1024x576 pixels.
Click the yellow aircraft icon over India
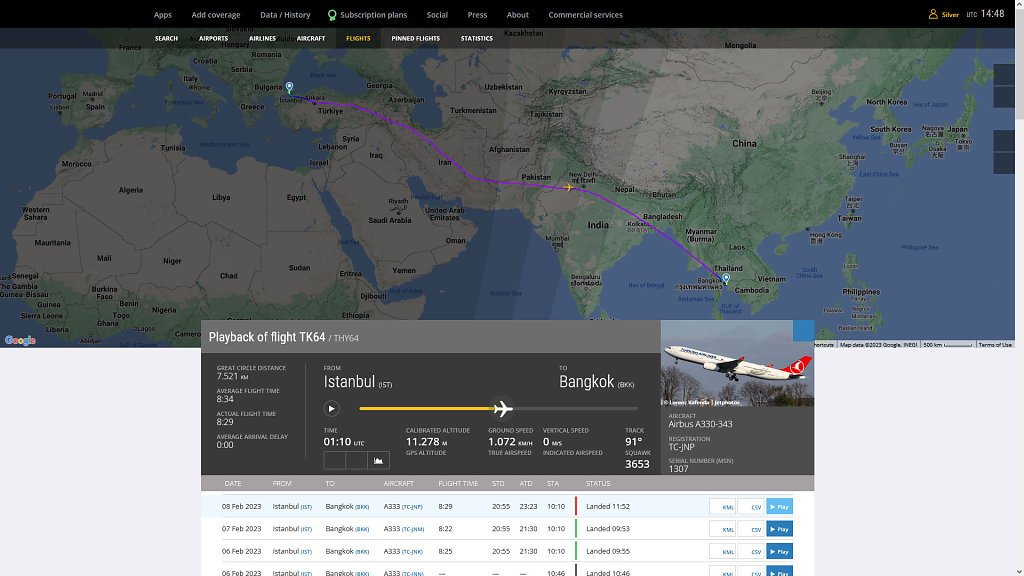tap(568, 187)
